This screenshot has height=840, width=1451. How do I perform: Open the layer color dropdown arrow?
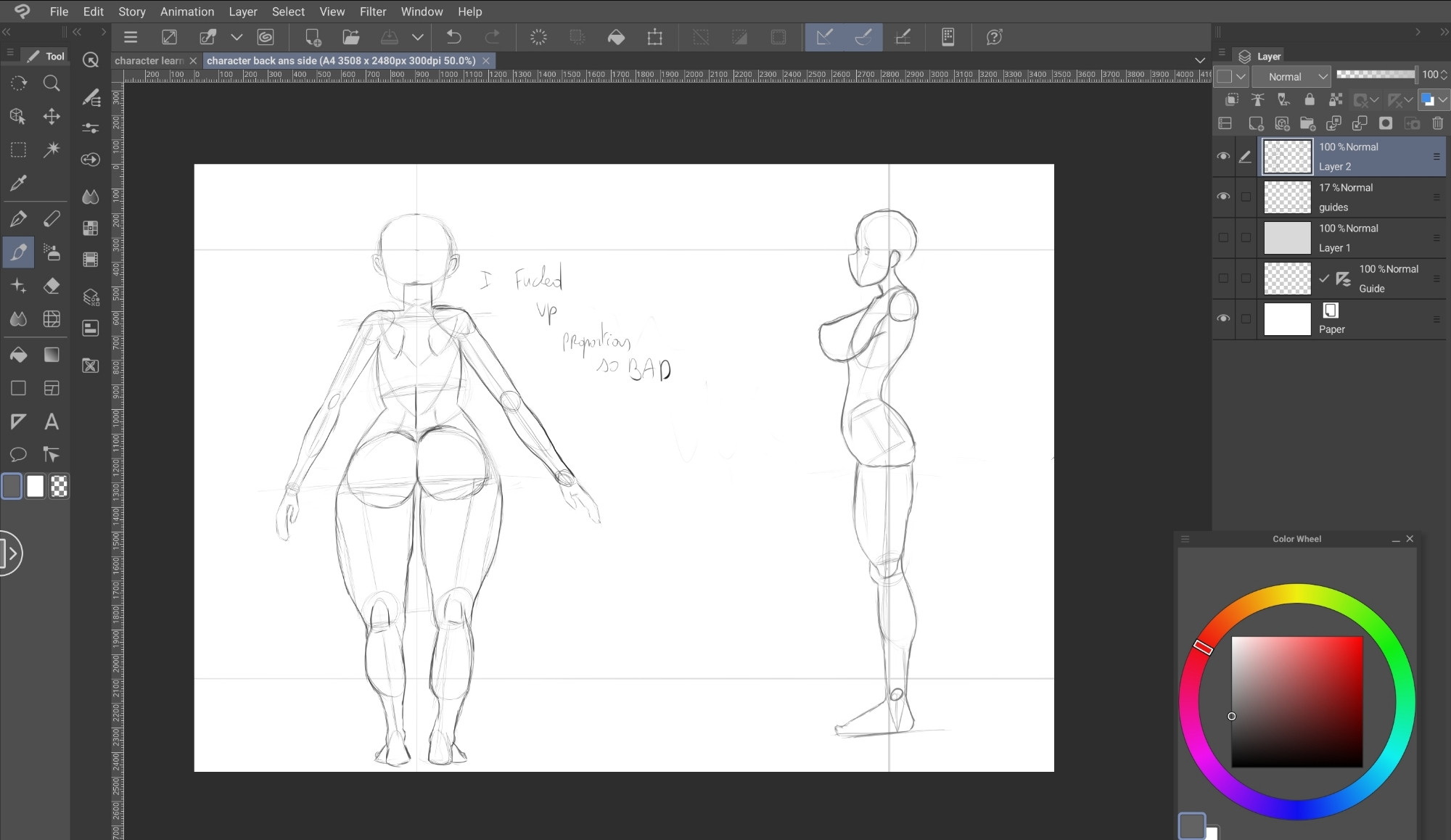coord(1442,99)
